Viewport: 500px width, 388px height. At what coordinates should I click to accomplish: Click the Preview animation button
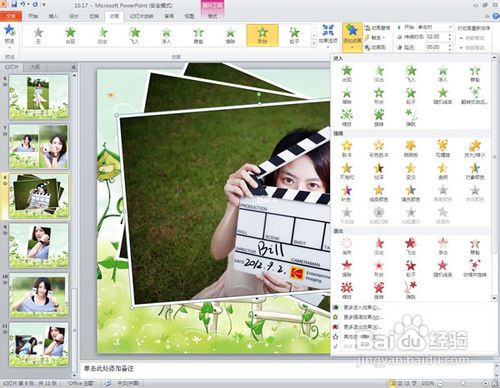pyautogui.click(x=9, y=35)
